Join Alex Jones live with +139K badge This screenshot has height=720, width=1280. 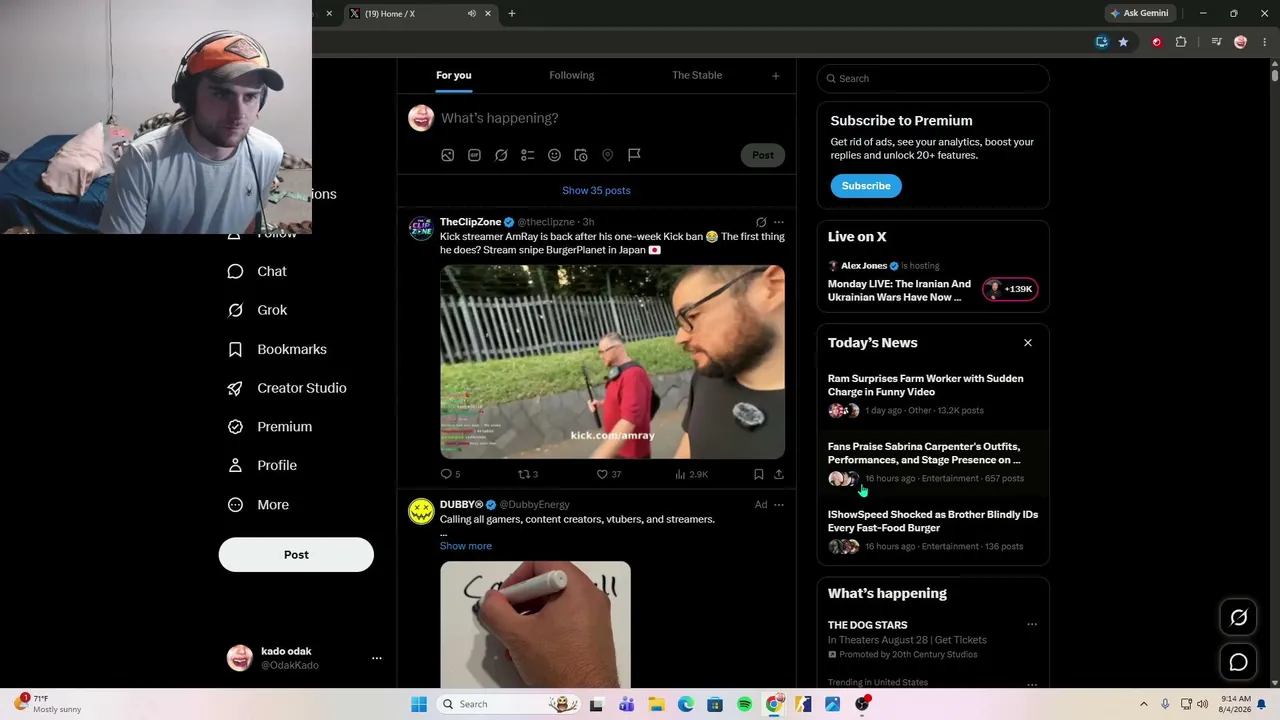point(1011,290)
